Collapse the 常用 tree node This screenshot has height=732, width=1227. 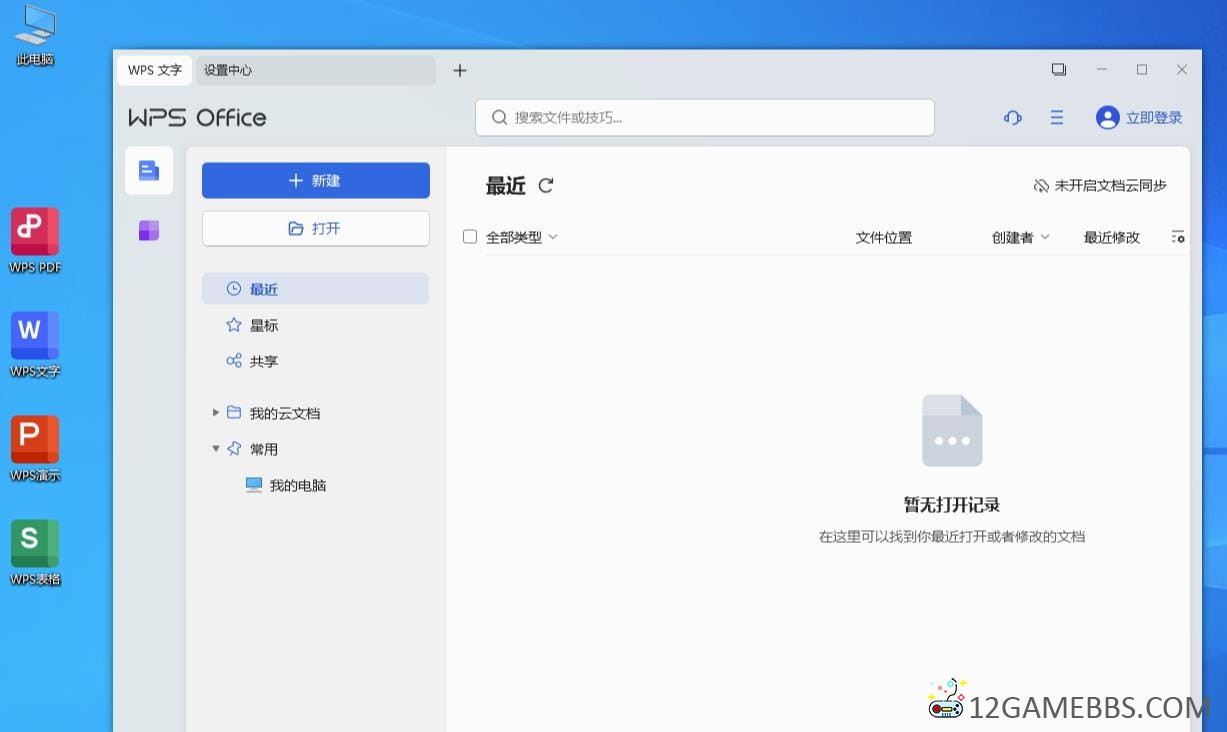coord(215,449)
